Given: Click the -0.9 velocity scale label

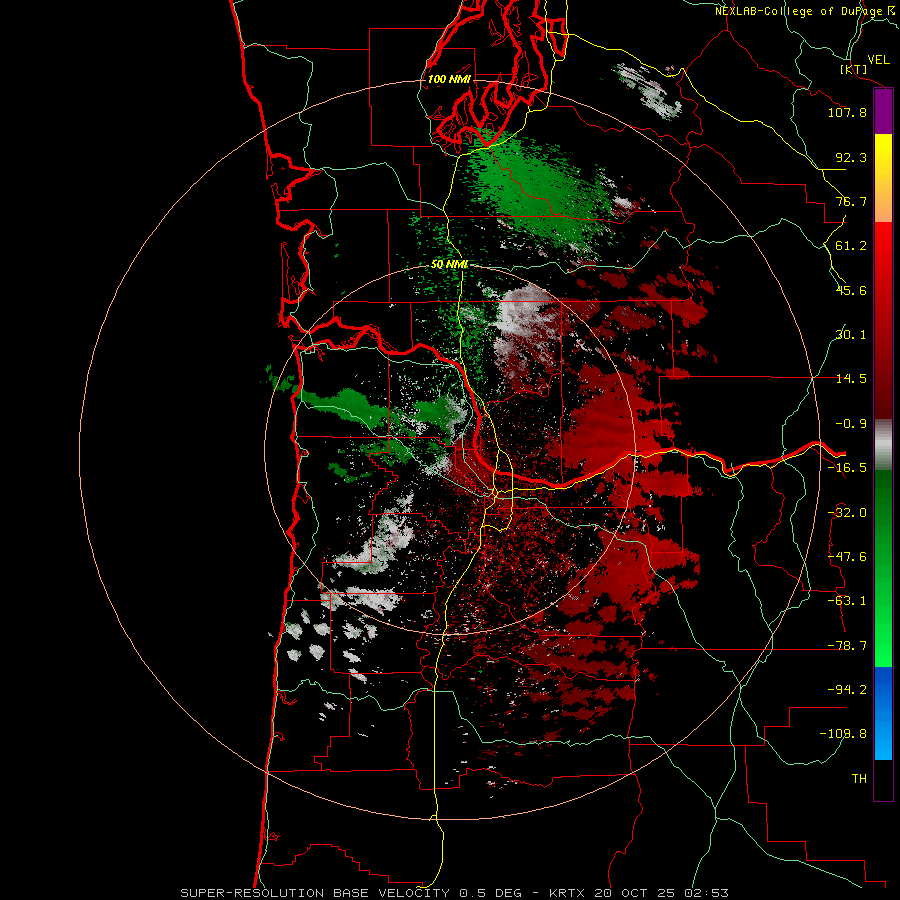Looking at the screenshot, I should tap(851, 424).
